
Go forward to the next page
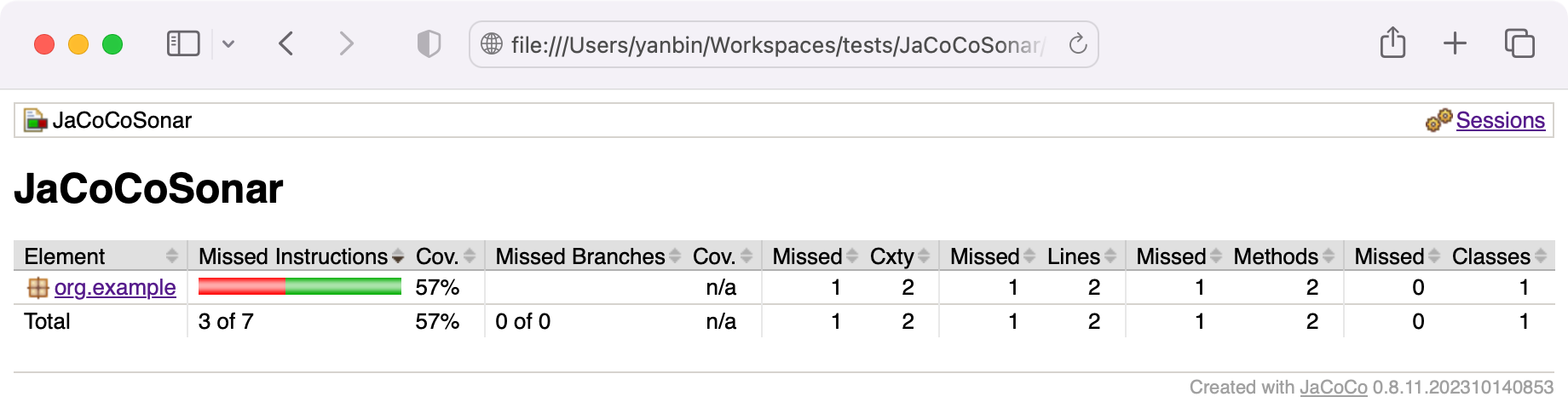pyautogui.click(x=346, y=43)
